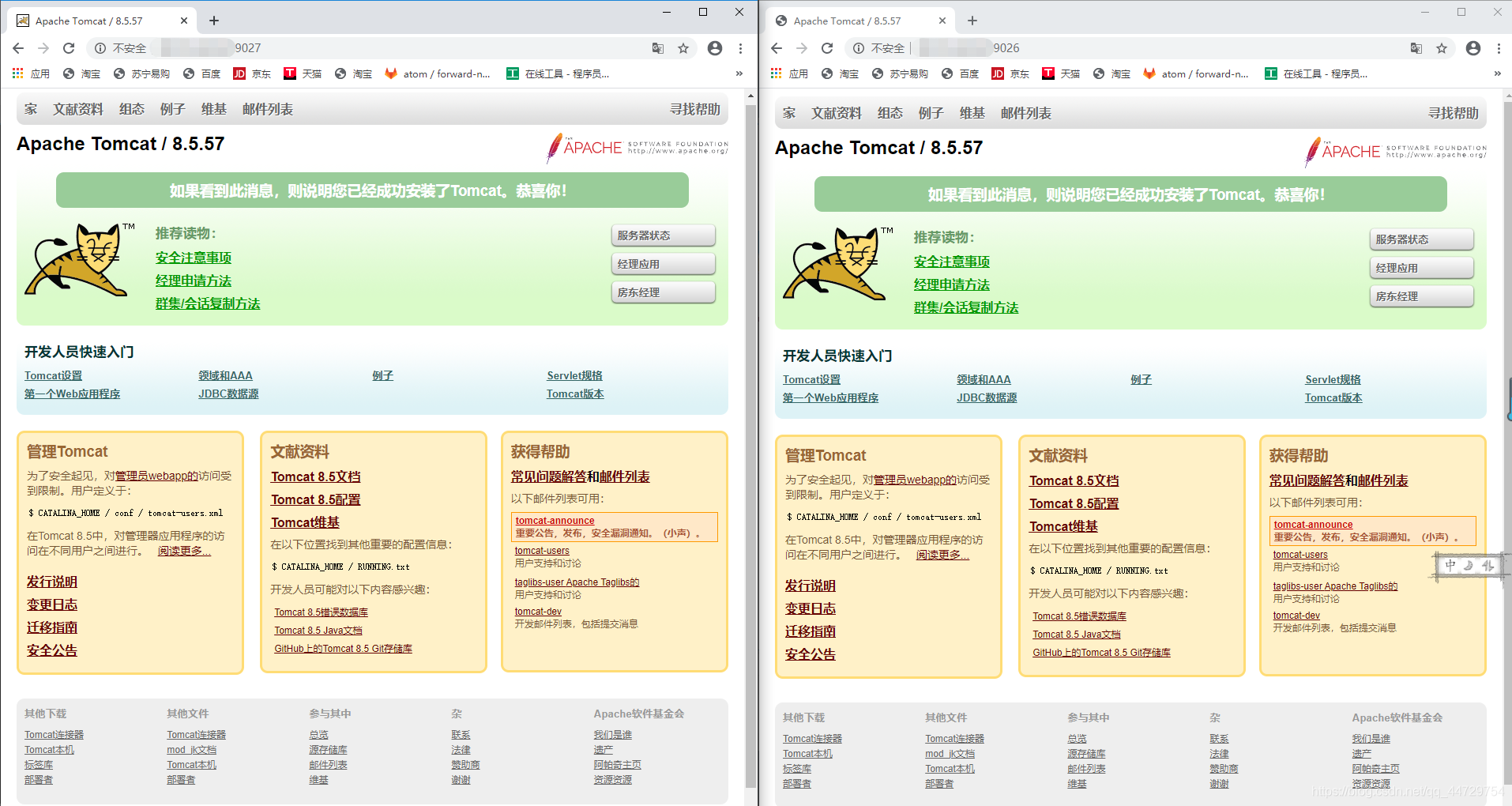Open GitHub上的Tomcat 8.5 Git存储库 link in left page
This screenshot has width=1512, height=806.
pyautogui.click(x=343, y=649)
